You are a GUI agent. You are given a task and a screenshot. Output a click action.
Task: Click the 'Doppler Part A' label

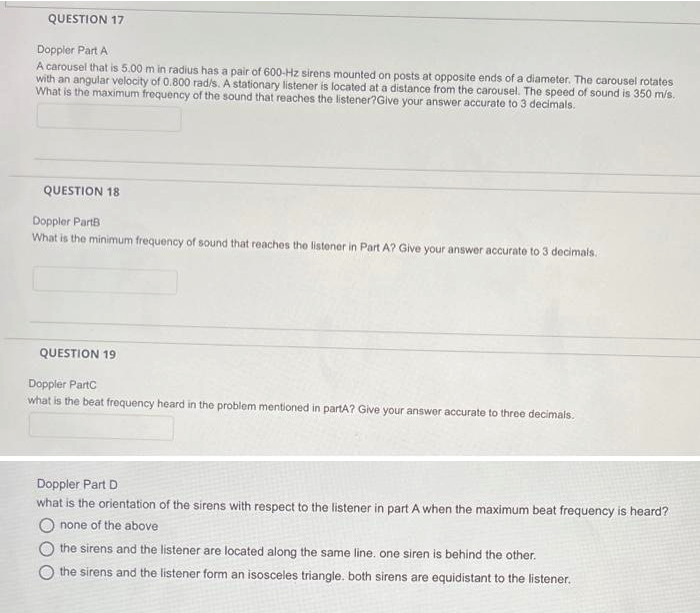point(72,50)
